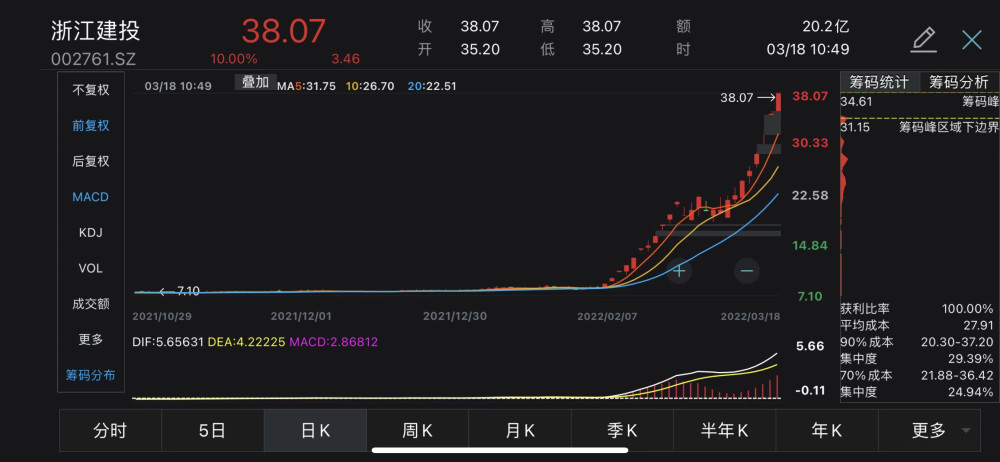Select 不复权 price adjustment option
The image size is (1000, 462).
point(91,90)
